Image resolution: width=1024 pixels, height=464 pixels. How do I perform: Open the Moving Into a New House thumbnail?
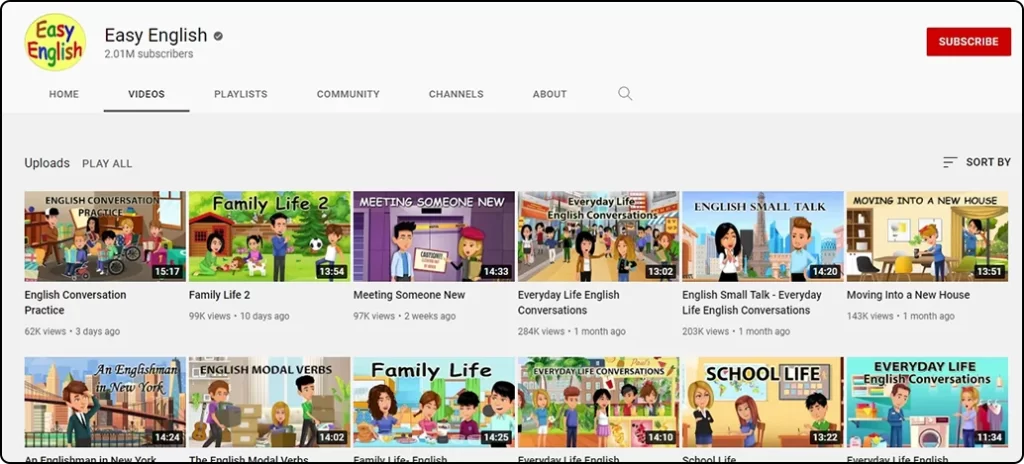[x=927, y=237]
